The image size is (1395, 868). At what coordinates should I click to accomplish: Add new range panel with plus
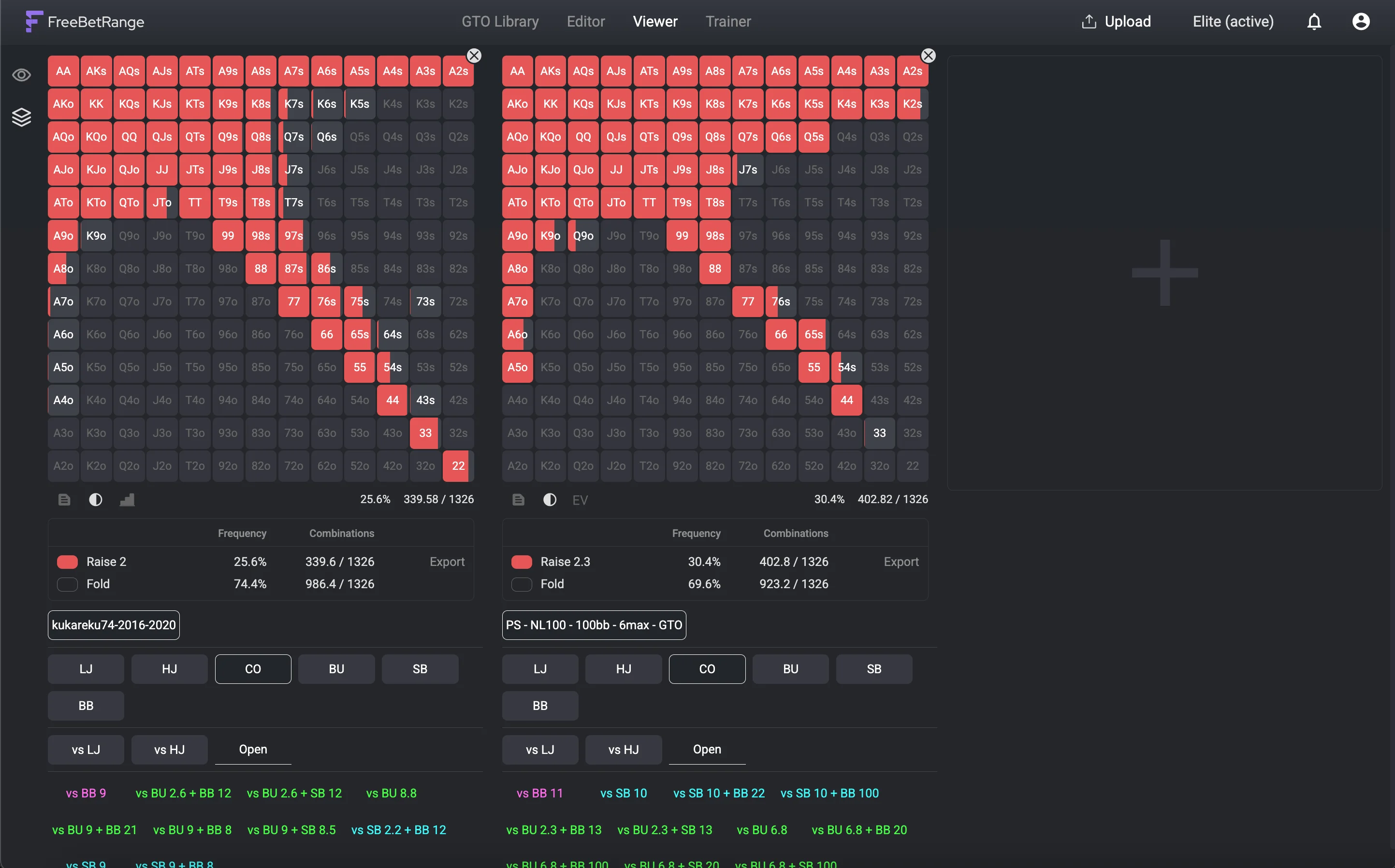tap(1164, 273)
